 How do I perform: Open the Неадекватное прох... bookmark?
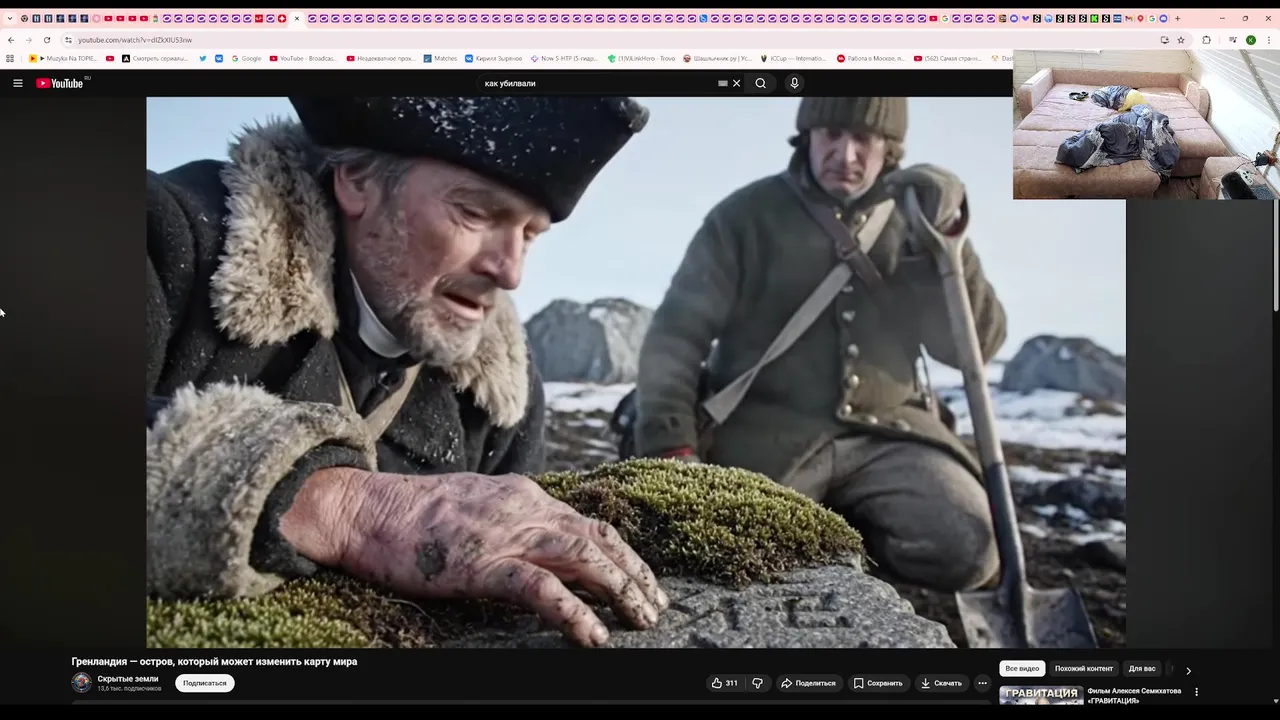tap(380, 59)
